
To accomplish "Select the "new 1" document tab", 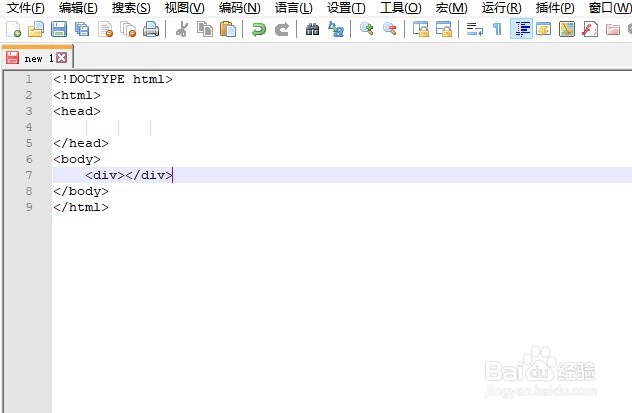I will (x=37, y=58).
